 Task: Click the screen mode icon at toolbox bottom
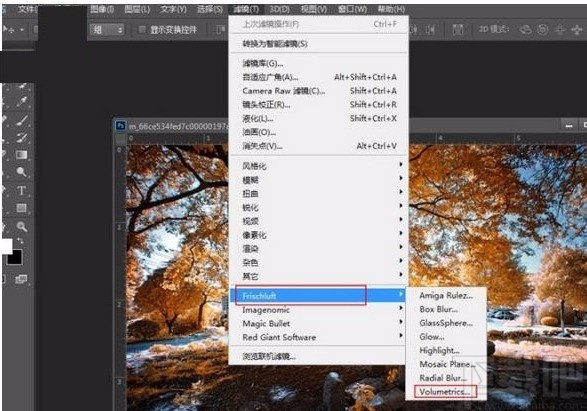coord(21,279)
